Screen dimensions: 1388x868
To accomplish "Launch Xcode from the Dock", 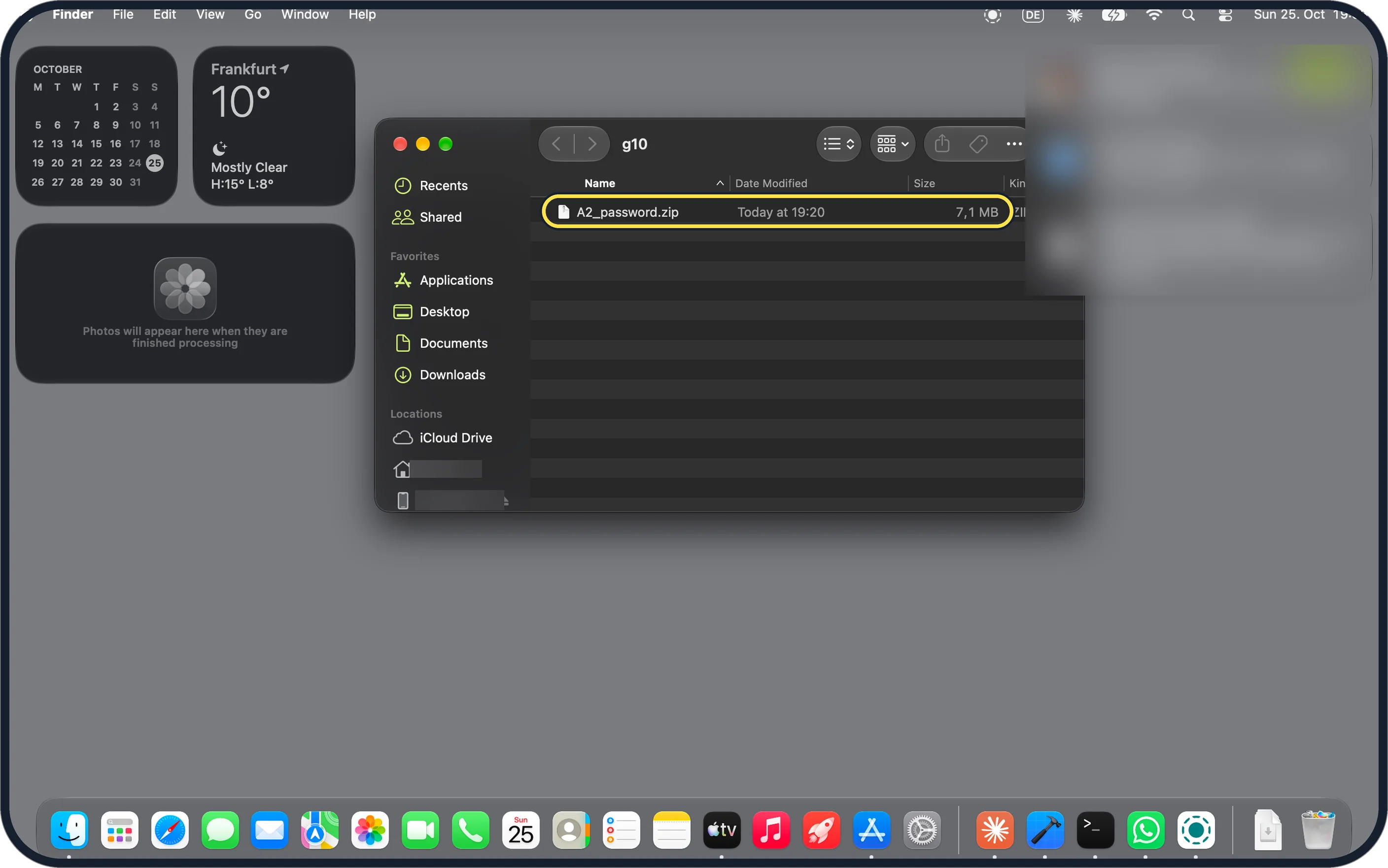I will click(1045, 830).
